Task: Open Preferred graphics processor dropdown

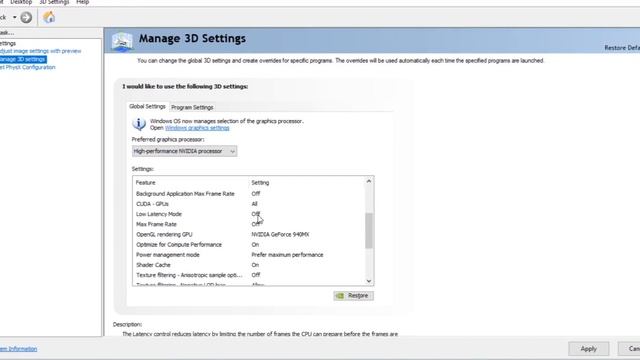Action: coord(184,151)
